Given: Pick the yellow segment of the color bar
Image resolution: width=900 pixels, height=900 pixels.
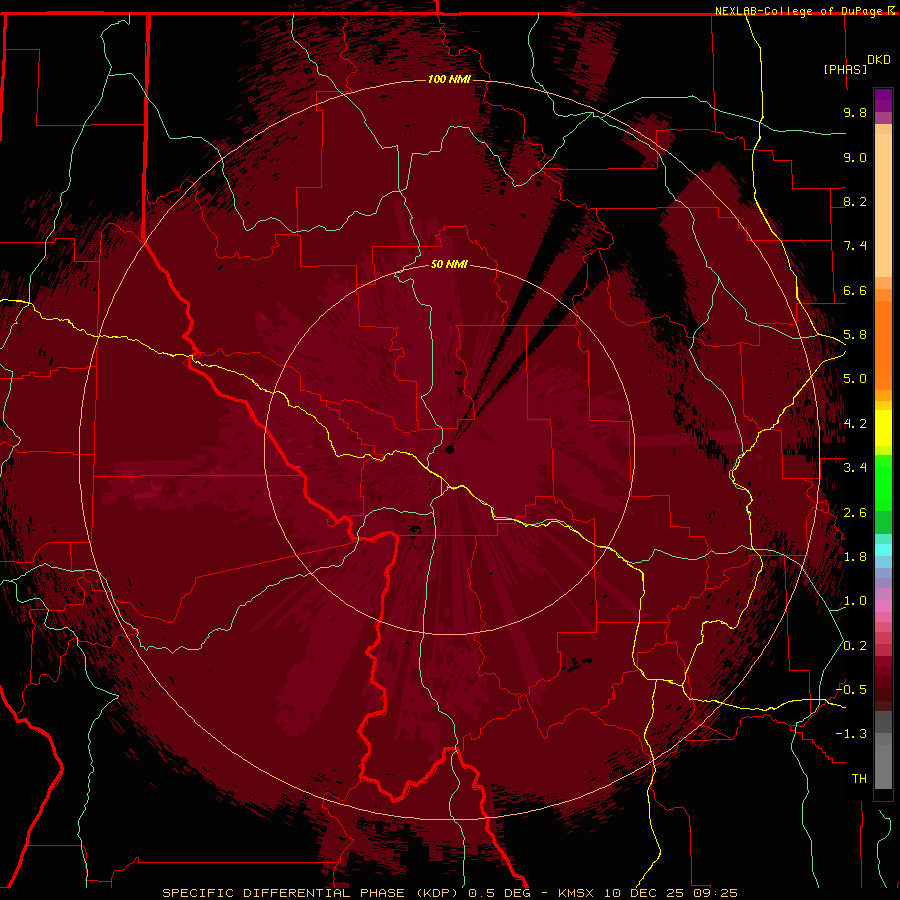Looking at the screenshot, I should coord(883,428).
